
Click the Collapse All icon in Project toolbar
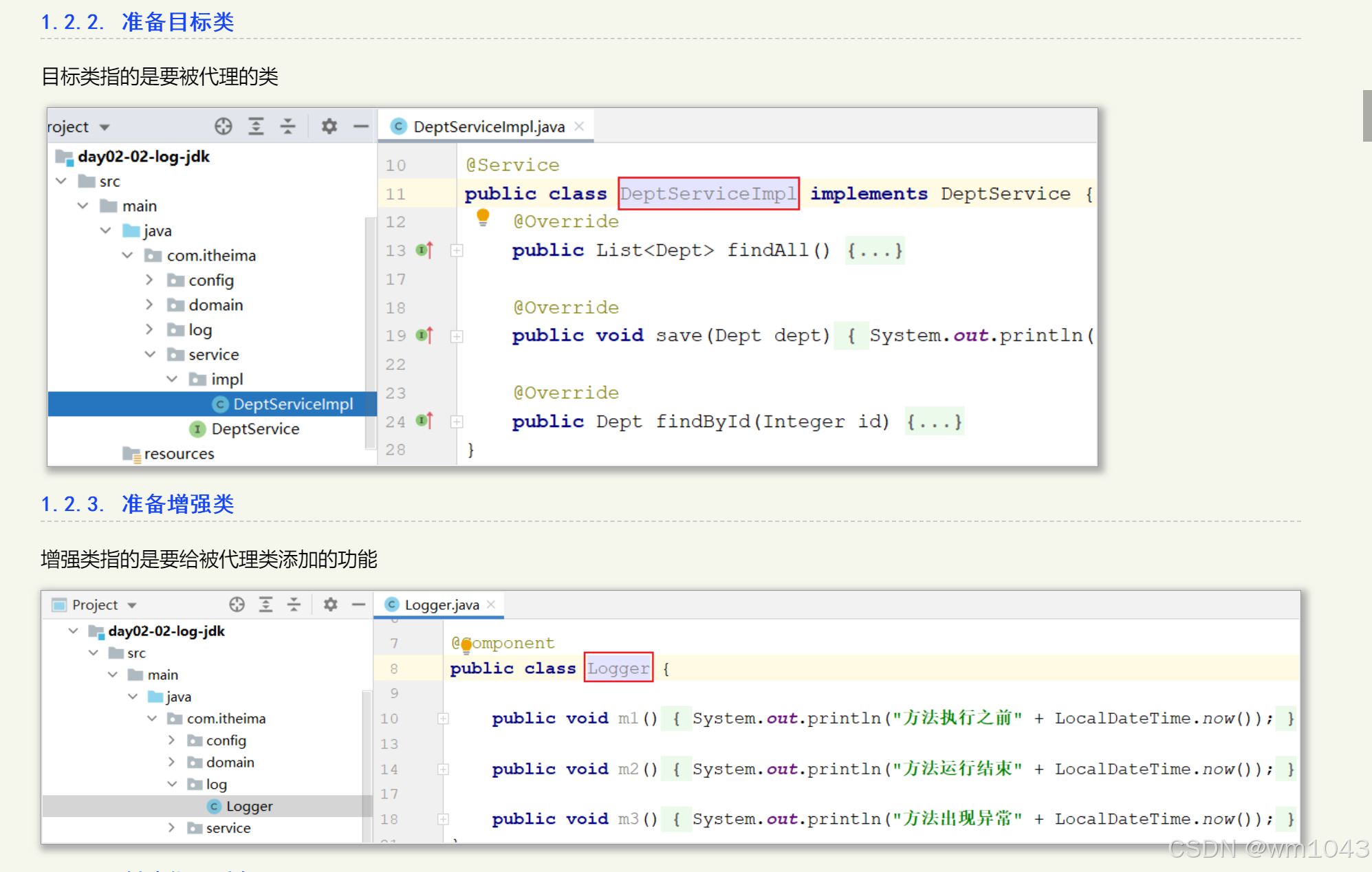[x=288, y=126]
